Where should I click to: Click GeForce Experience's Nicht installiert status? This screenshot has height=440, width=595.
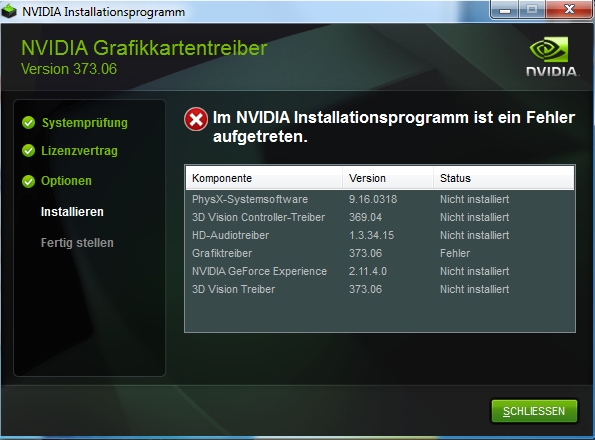(474, 271)
